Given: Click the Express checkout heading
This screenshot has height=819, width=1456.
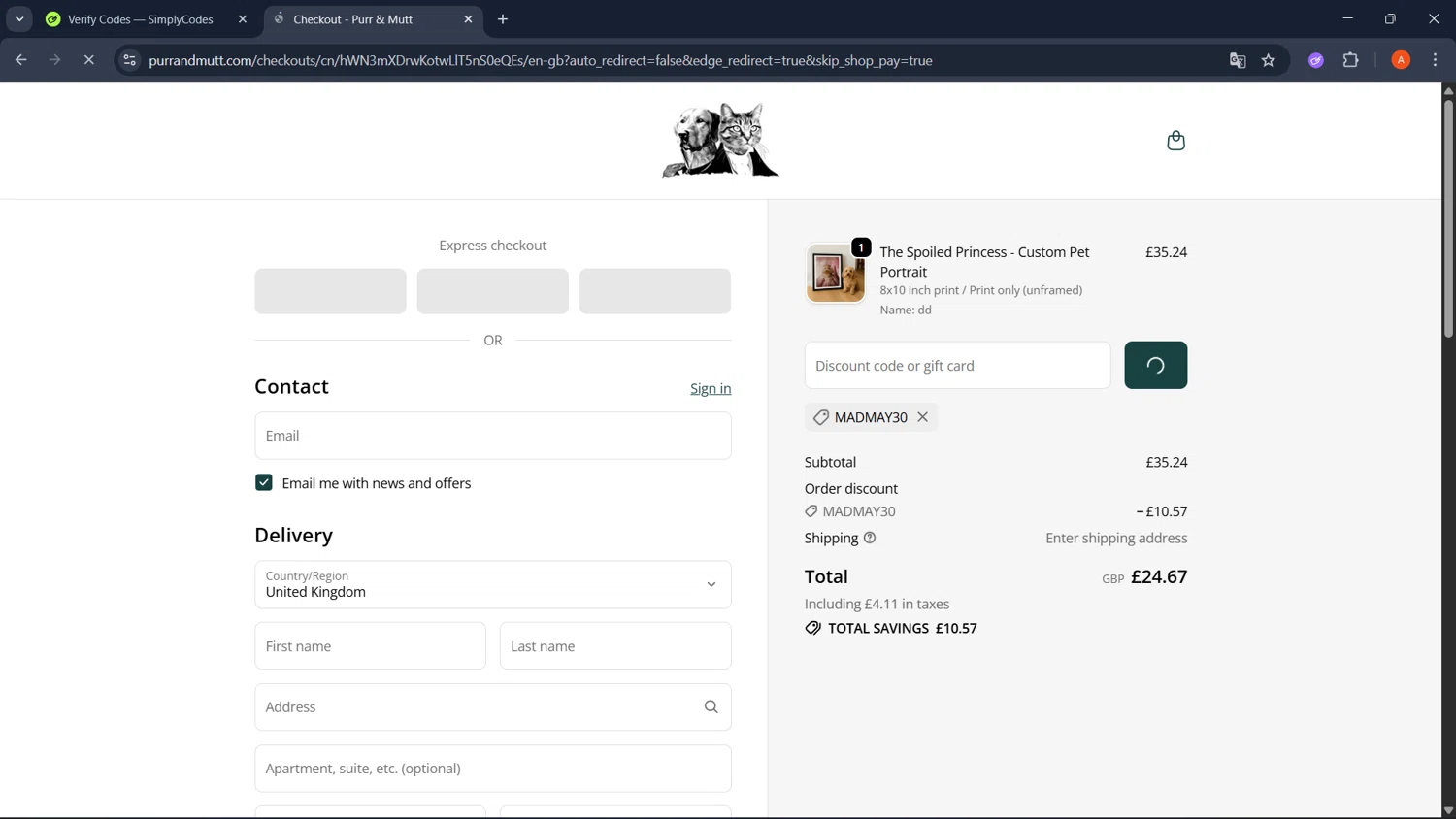Looking at the screenshot, I should click(493, 246).
